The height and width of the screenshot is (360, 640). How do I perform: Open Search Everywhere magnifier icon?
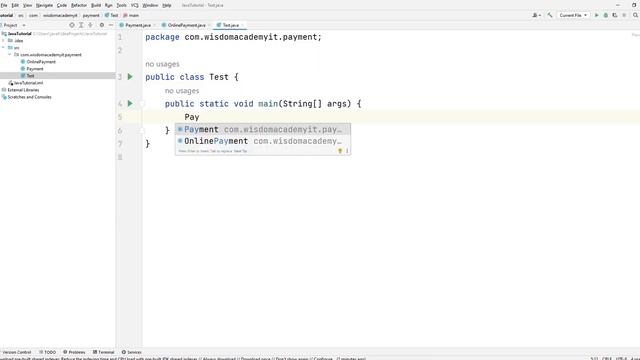pos(636,15)
